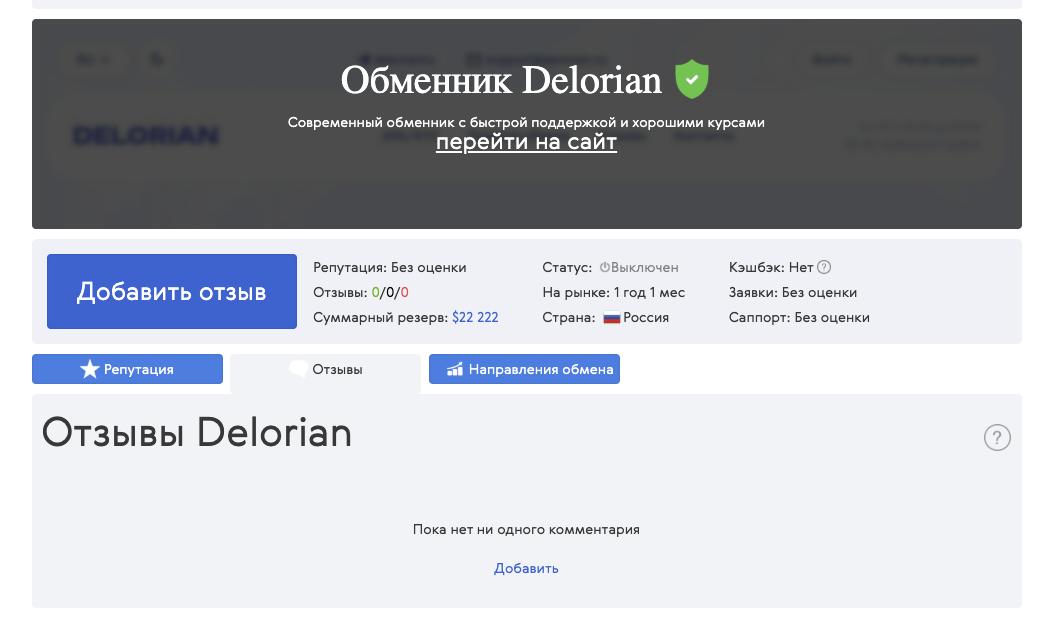1054x620 pixels.
Task: Click the question mark beside Отзывы Delorian heading
Action: [997, 438]
